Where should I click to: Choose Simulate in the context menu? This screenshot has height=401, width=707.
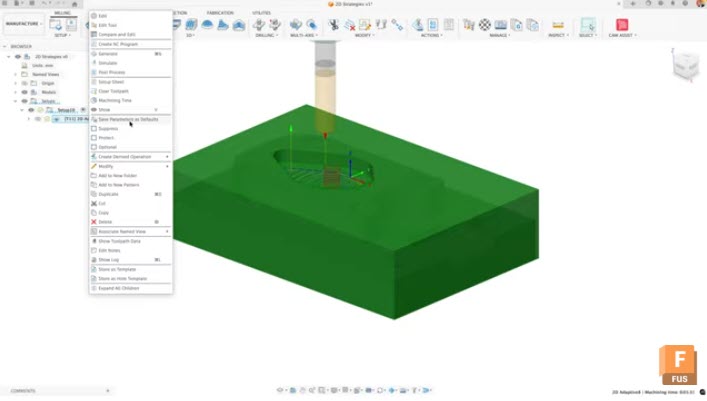click(x=131, y=63)
